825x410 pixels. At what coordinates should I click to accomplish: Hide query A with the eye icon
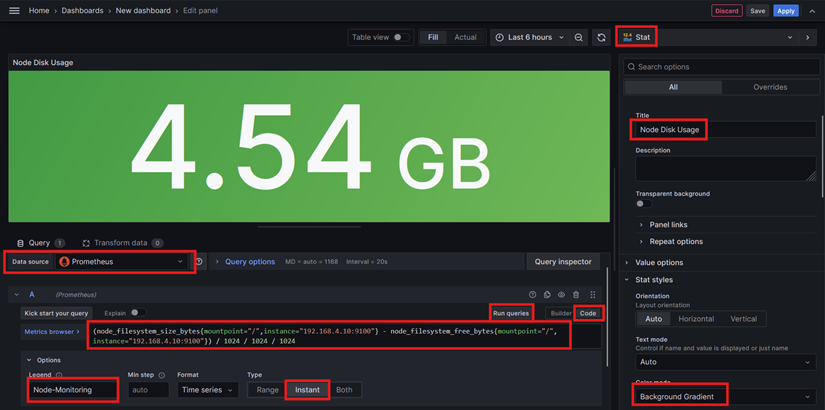point(561,295)
